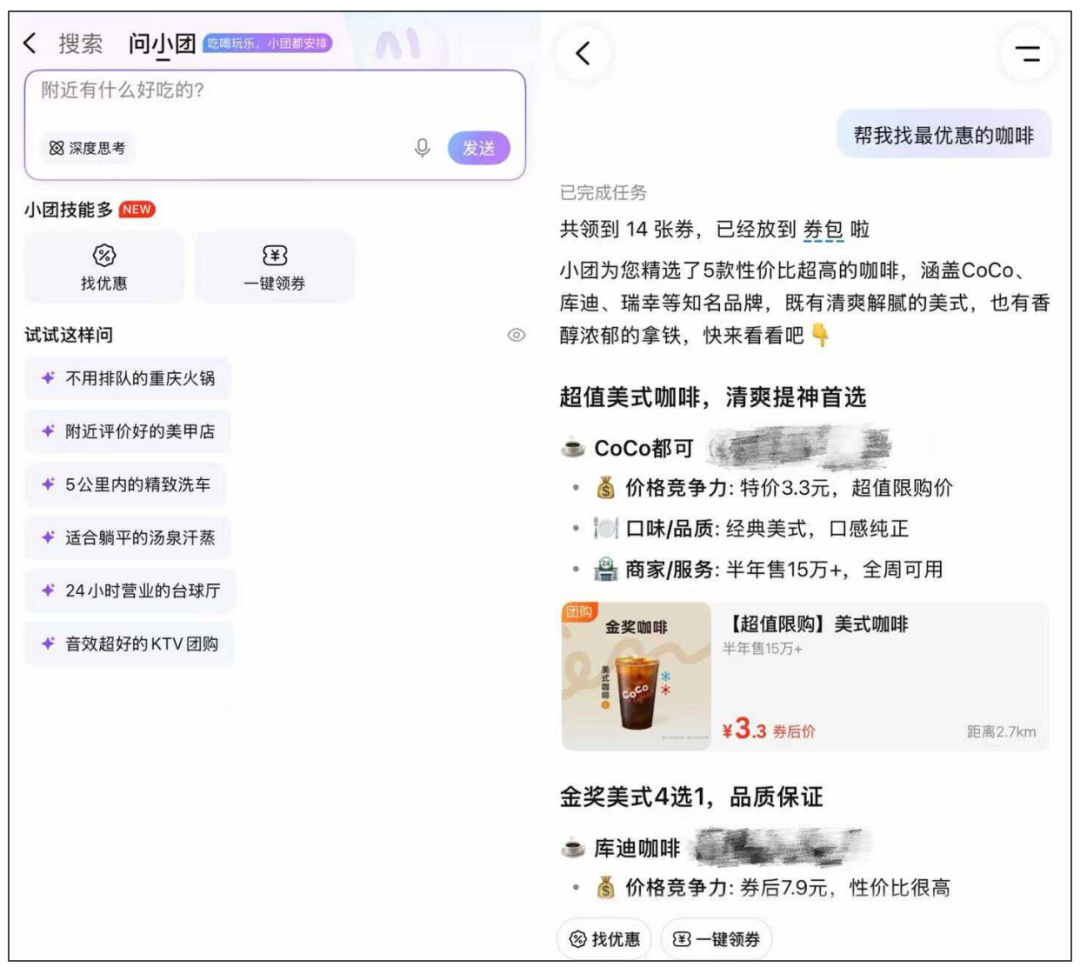Click coffee cup icon beside CoCo都可
1080x967 pixels.
pos(572,448)
